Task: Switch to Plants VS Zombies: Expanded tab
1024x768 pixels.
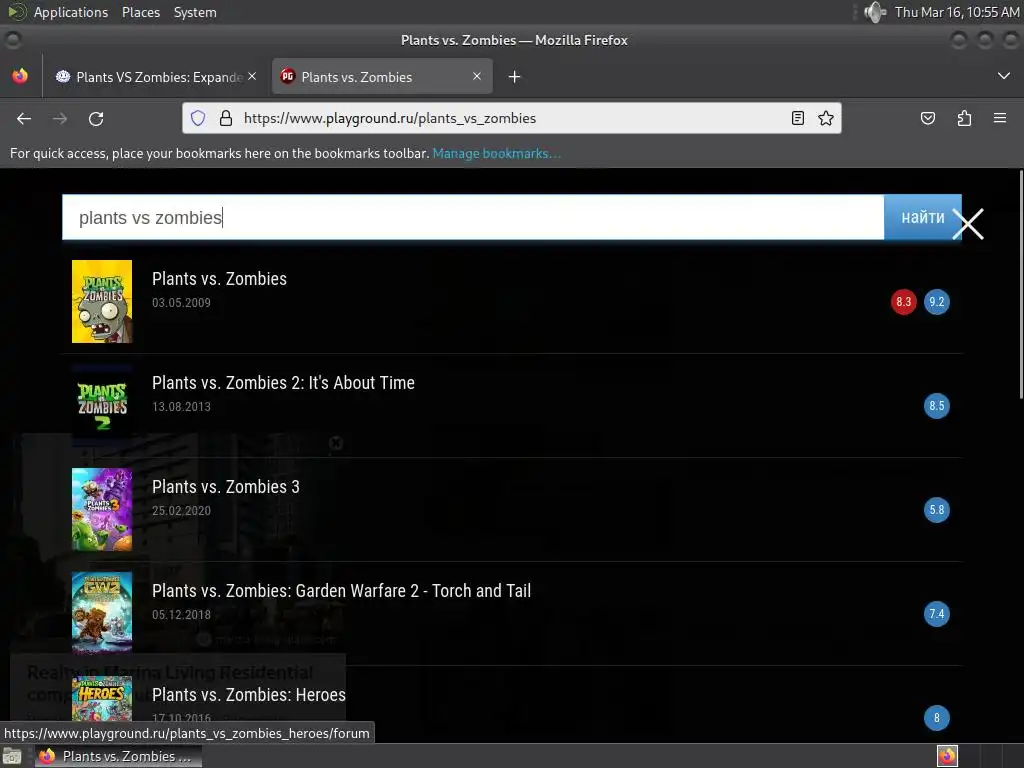Action: tap(155, 77)
